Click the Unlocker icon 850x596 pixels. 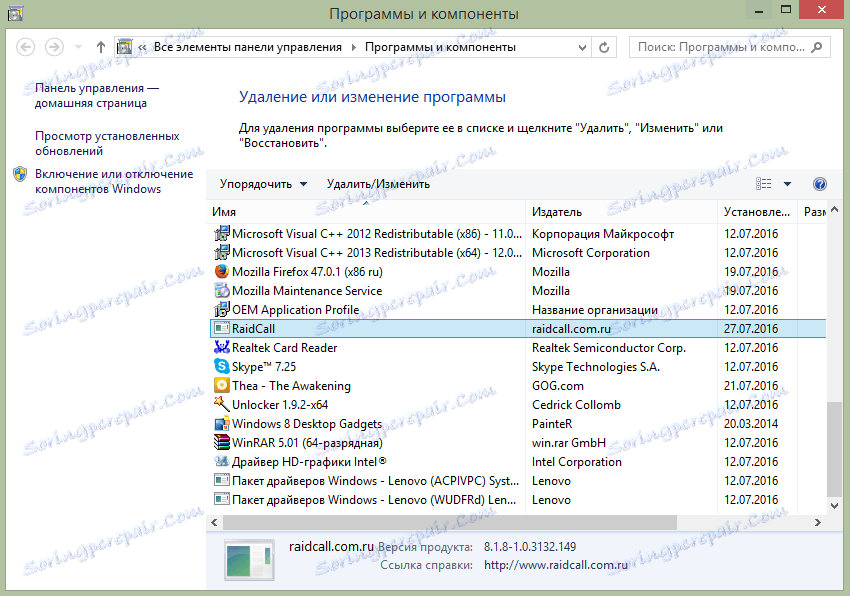(222, 404)
